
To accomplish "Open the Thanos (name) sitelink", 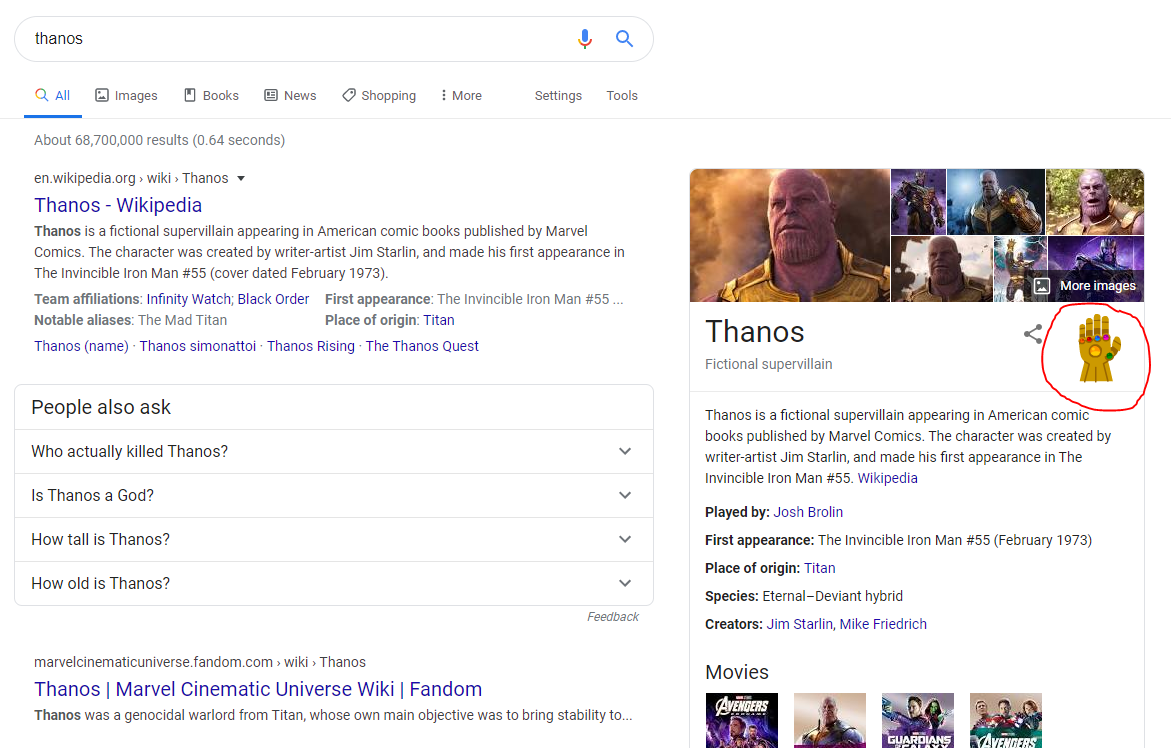I will coord(81,346).
